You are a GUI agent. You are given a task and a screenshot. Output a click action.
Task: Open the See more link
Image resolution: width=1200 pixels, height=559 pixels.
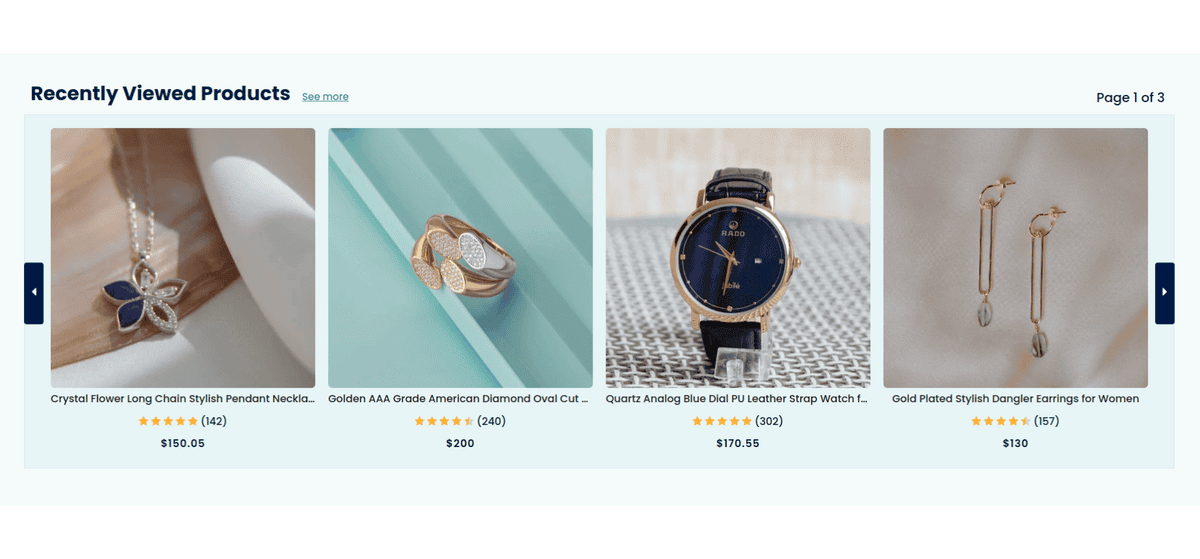[325, 97]
